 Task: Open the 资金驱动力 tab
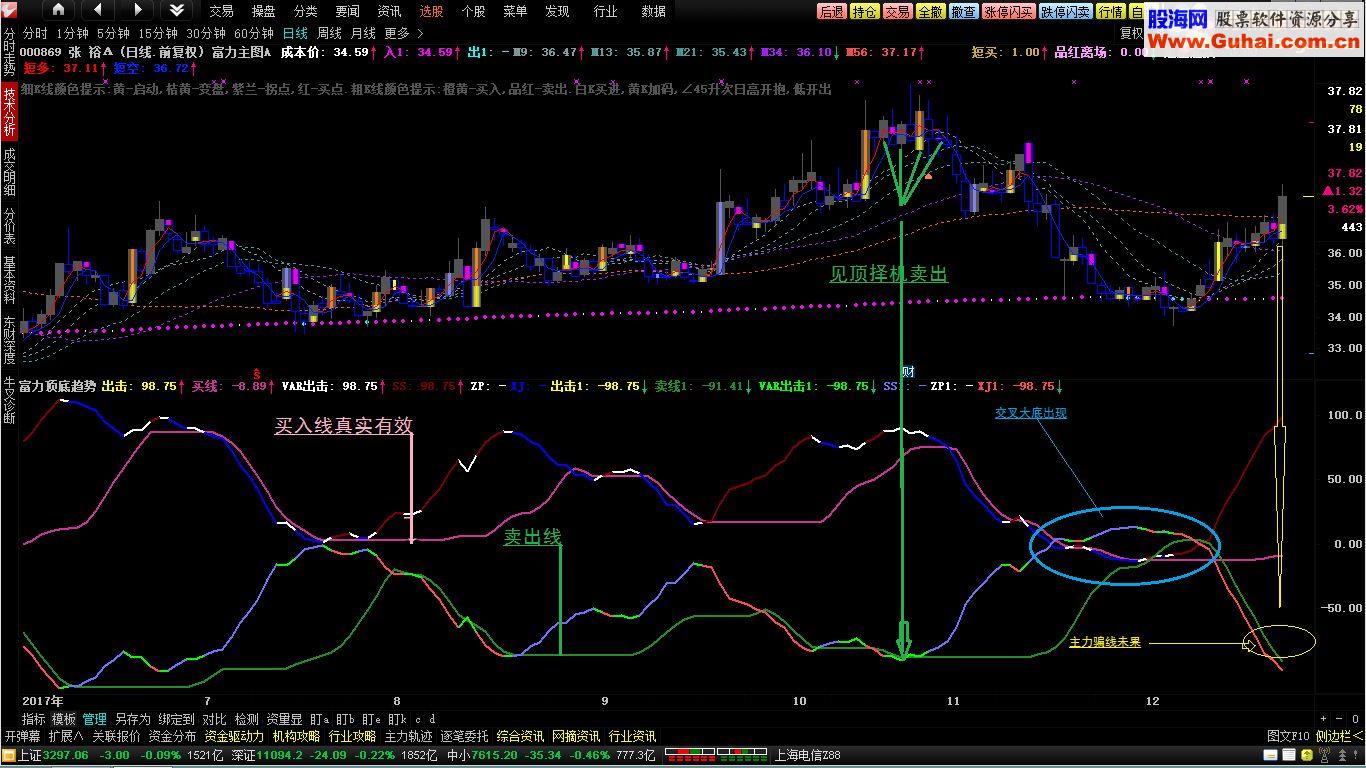234,736
